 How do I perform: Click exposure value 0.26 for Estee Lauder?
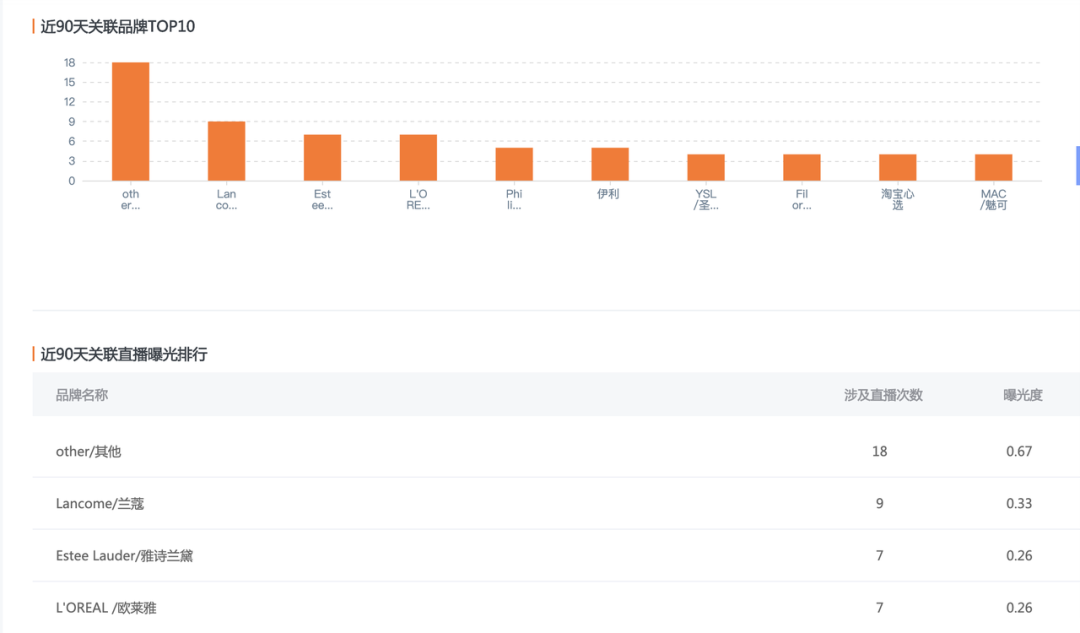click(x=1019, y=556)
